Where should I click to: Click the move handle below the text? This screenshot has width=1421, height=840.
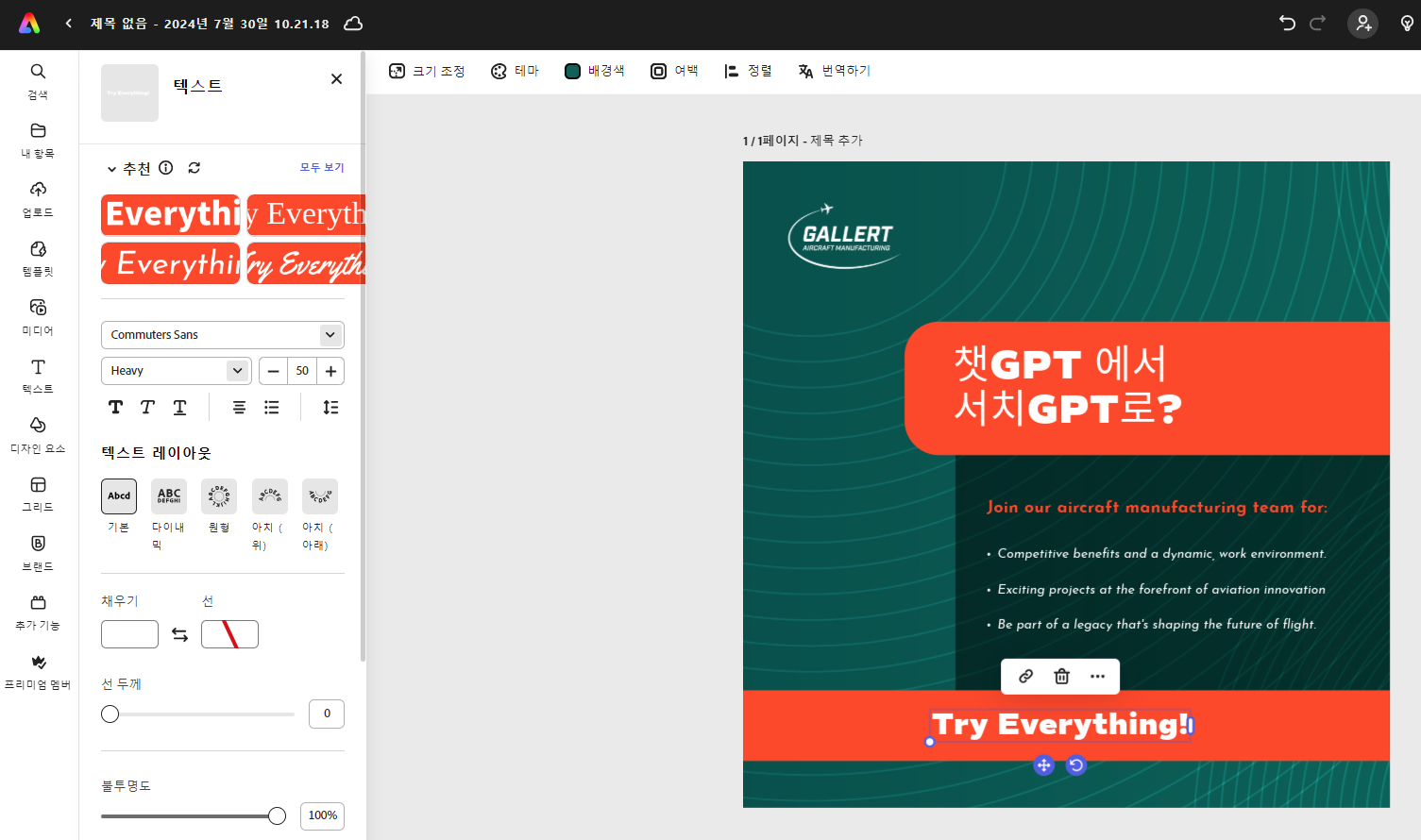click(x=1043, y=765)
